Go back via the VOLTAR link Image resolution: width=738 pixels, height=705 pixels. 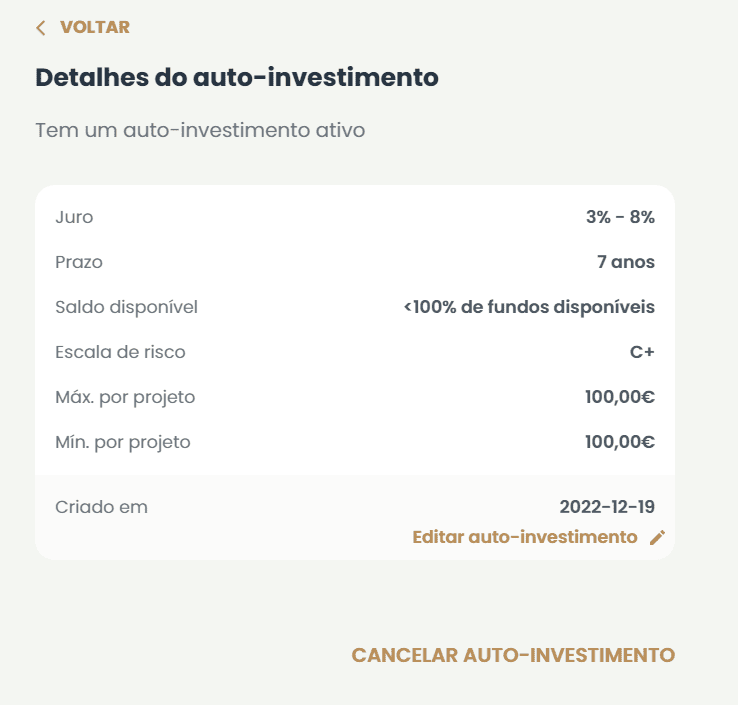tap(94, 27)
